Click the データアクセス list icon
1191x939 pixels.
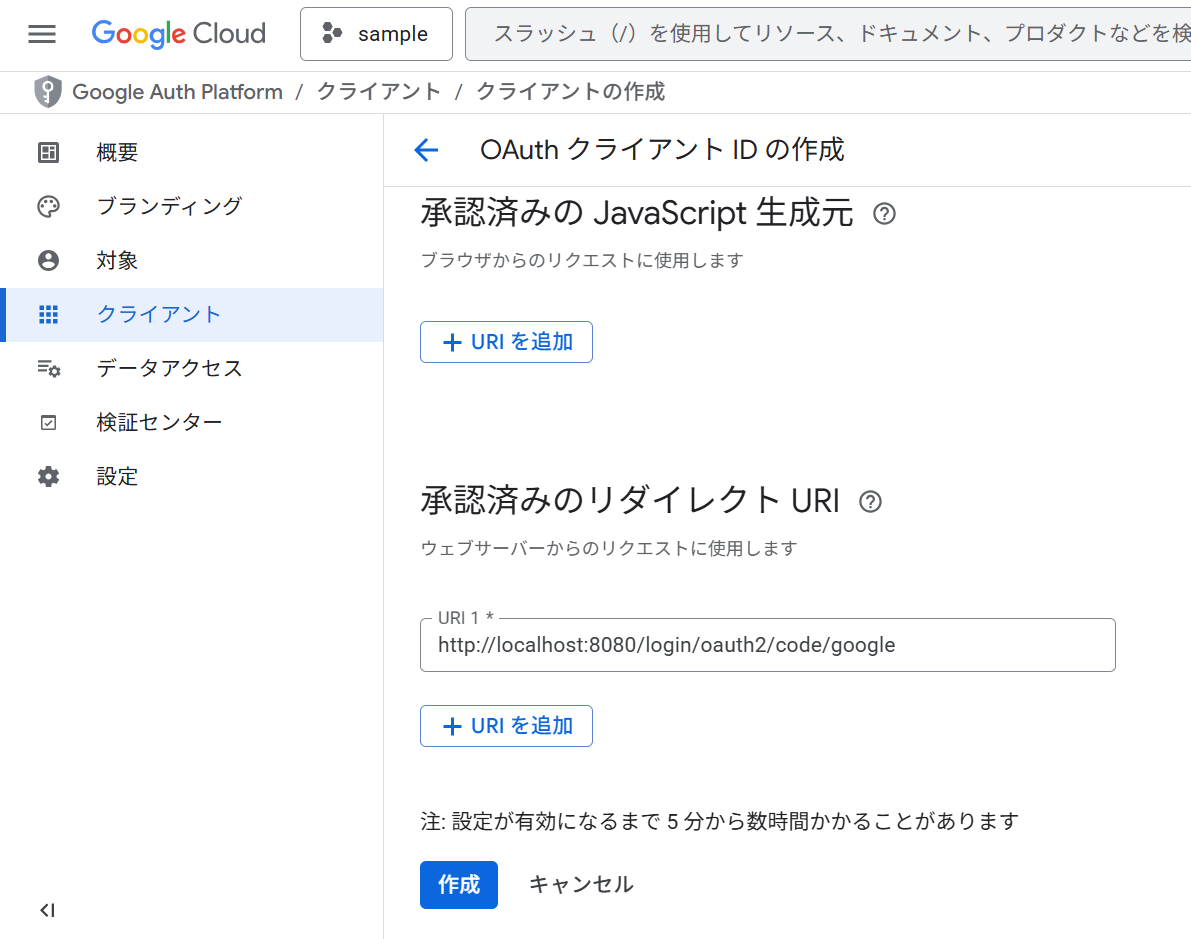[47, 368]
